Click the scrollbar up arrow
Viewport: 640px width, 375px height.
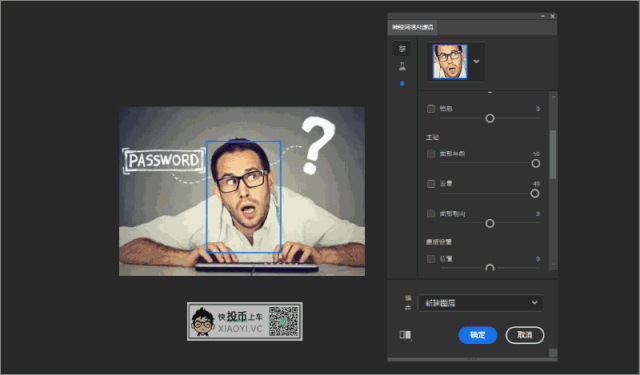[x=553, y=97]
